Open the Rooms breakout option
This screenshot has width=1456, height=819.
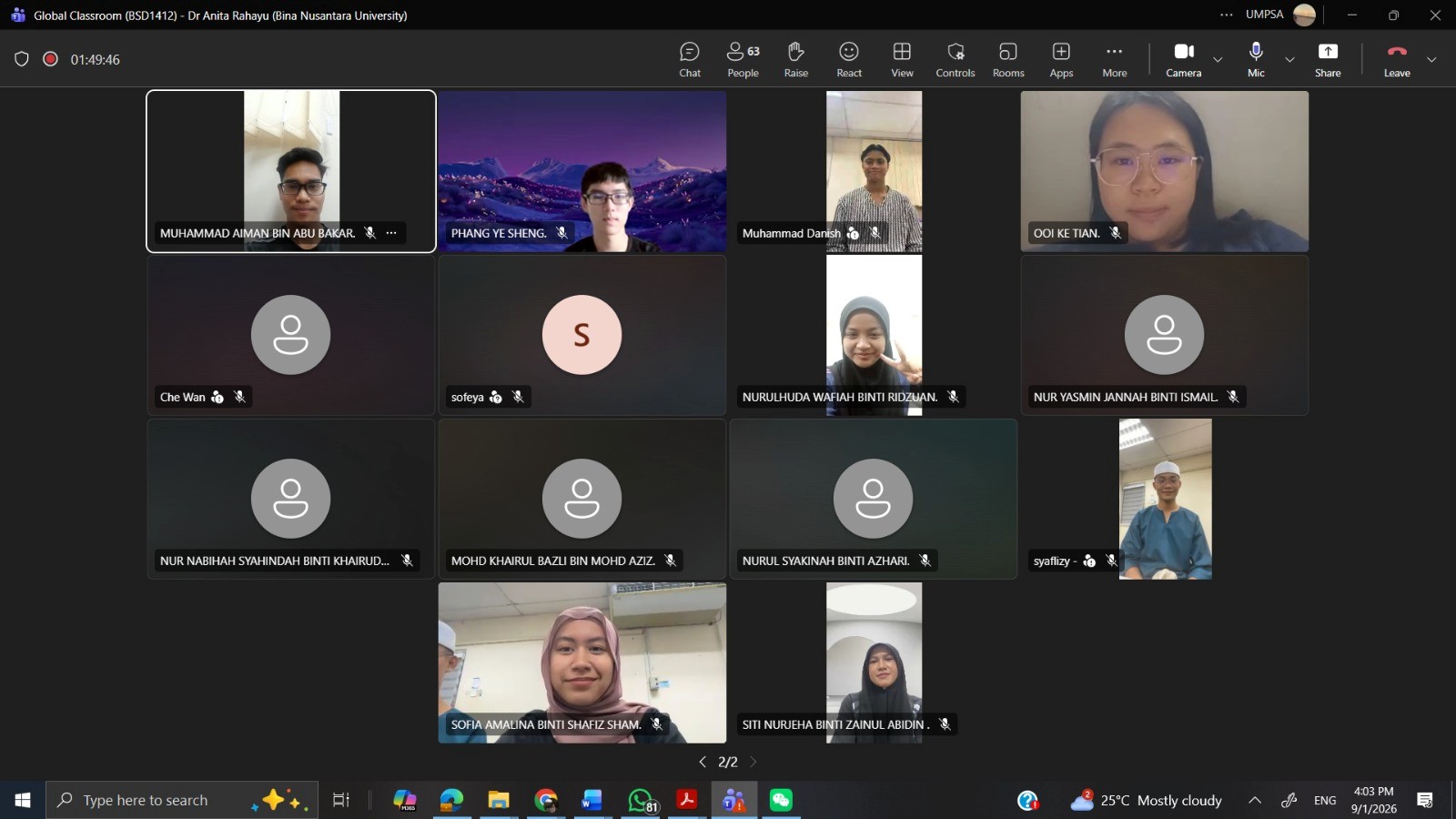[x=1007, y=59]
